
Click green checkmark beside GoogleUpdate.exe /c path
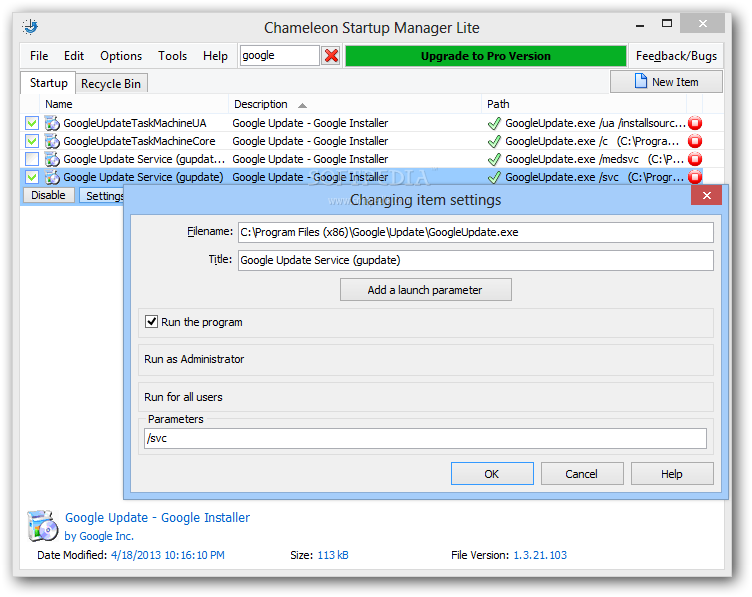tap(494, 141)
